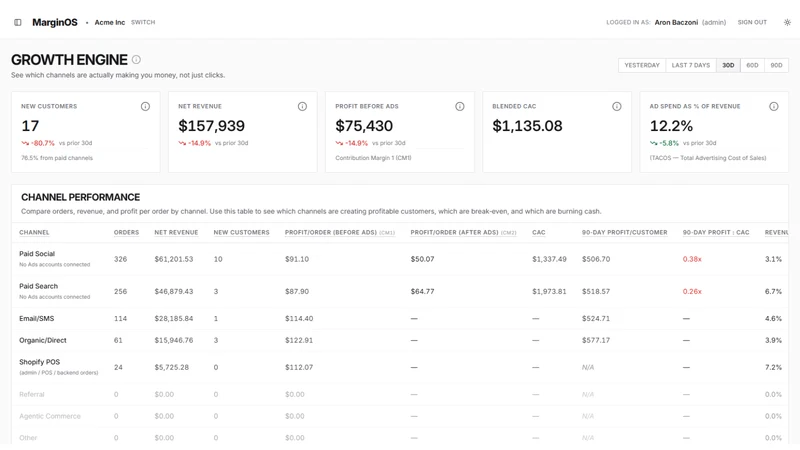This screenshot has height=450, width=800.
Task: Click Email/SMS net revenue $28,185.84
Action: point(174,318)
